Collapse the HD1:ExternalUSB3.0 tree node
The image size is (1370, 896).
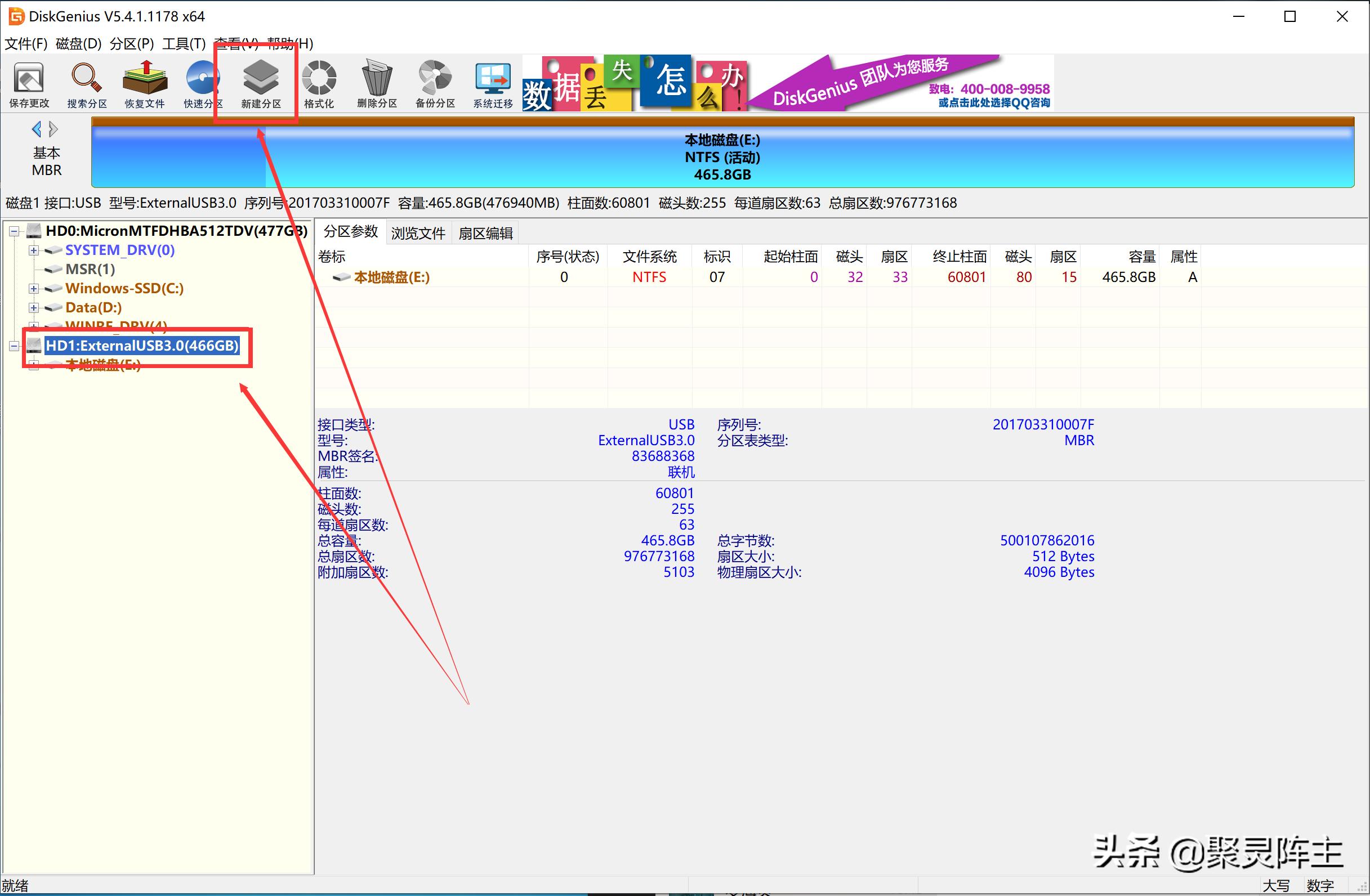tap(14, 345)
